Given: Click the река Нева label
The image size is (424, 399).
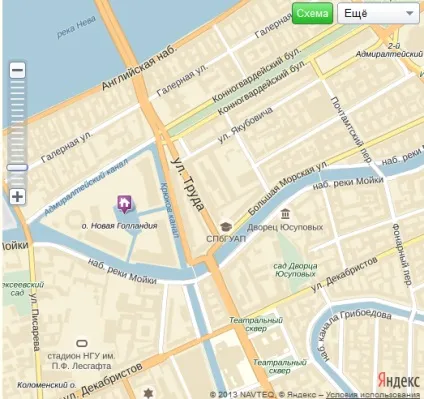Looking at the screenshot, I should click(76, 27).
